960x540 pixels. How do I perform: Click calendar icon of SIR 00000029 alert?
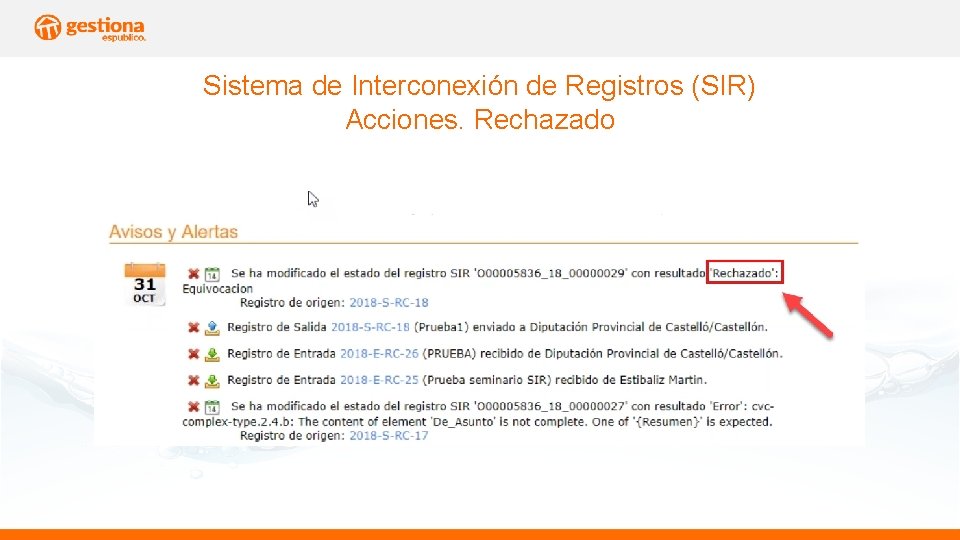(x=212, y=274)
